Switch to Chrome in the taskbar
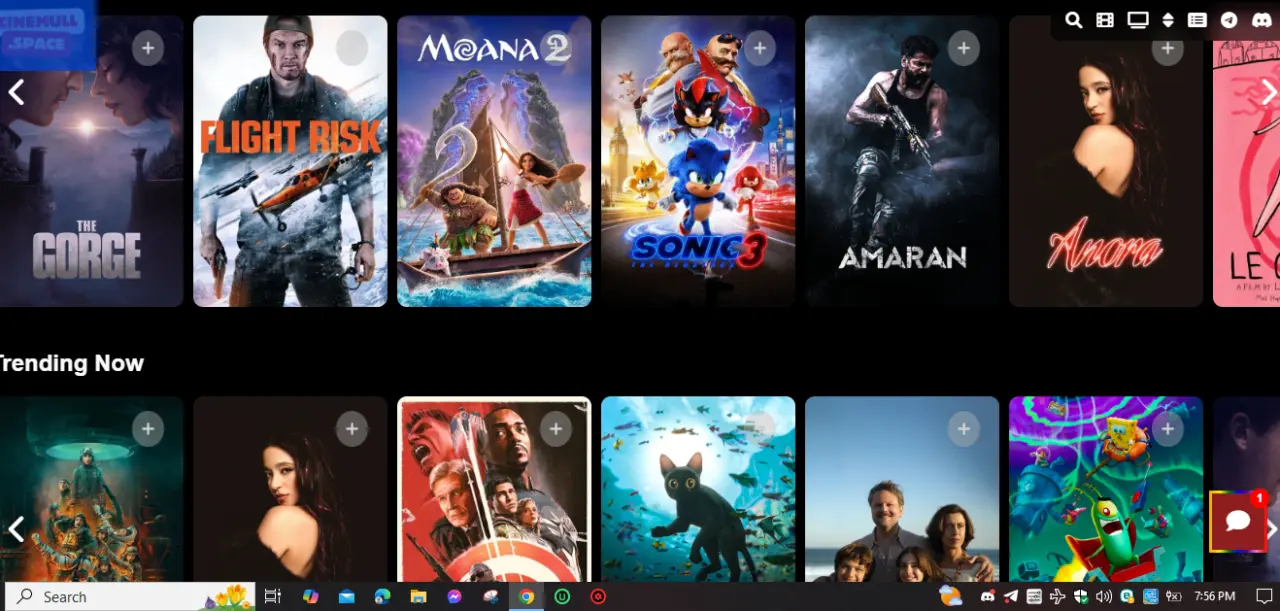Viewport: 1280px width, 611px height. (526, 597)
